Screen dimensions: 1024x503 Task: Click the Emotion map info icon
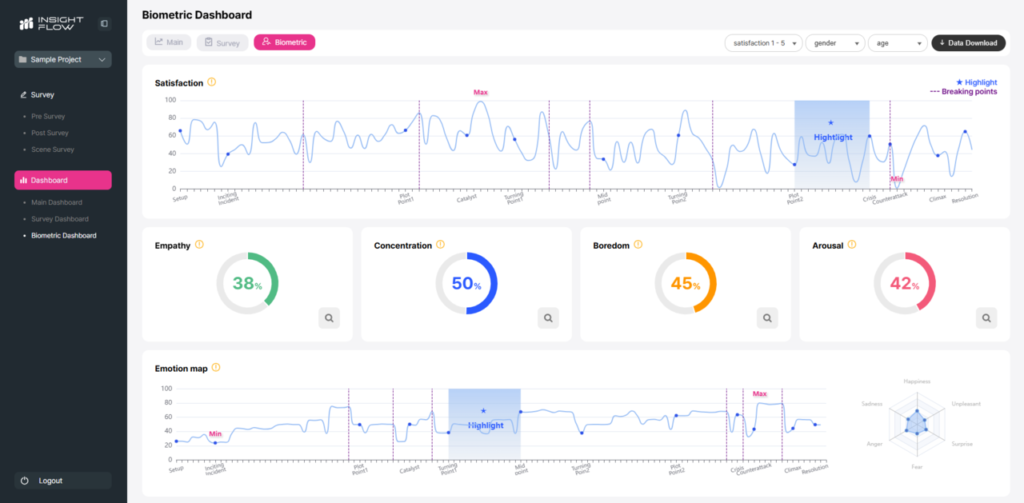216,368
